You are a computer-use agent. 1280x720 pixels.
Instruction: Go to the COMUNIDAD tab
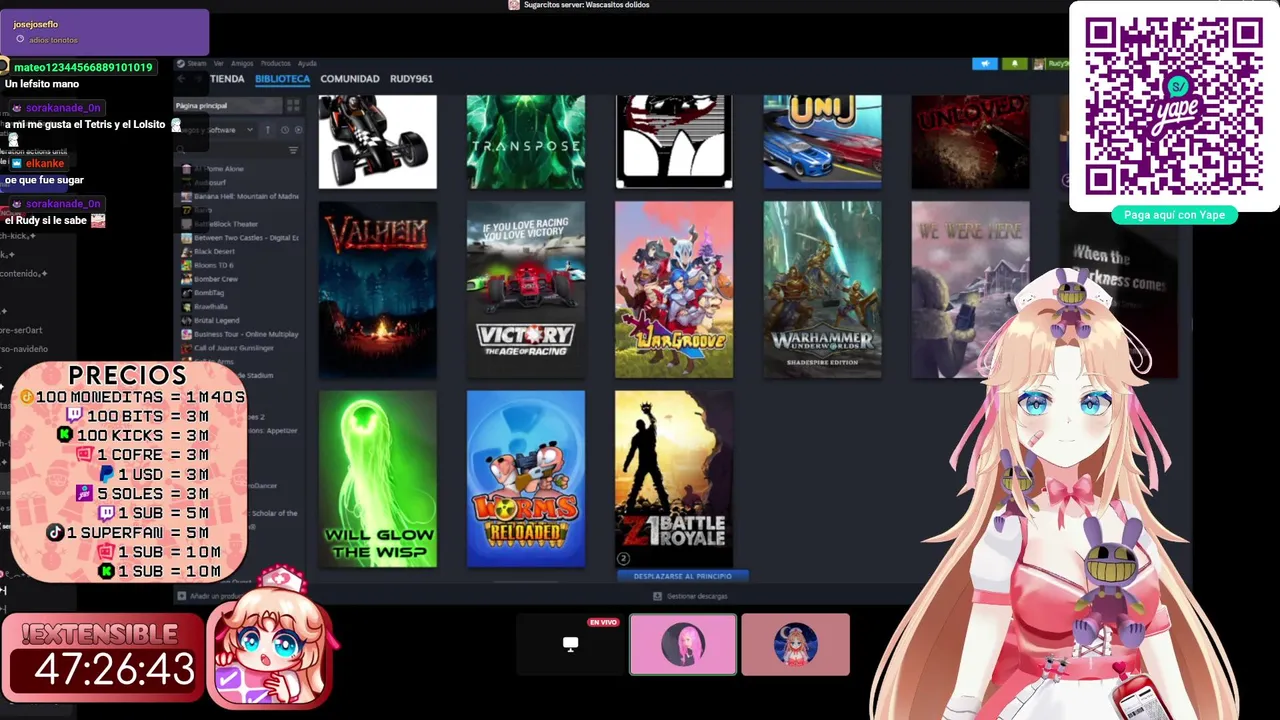(350, 79)
